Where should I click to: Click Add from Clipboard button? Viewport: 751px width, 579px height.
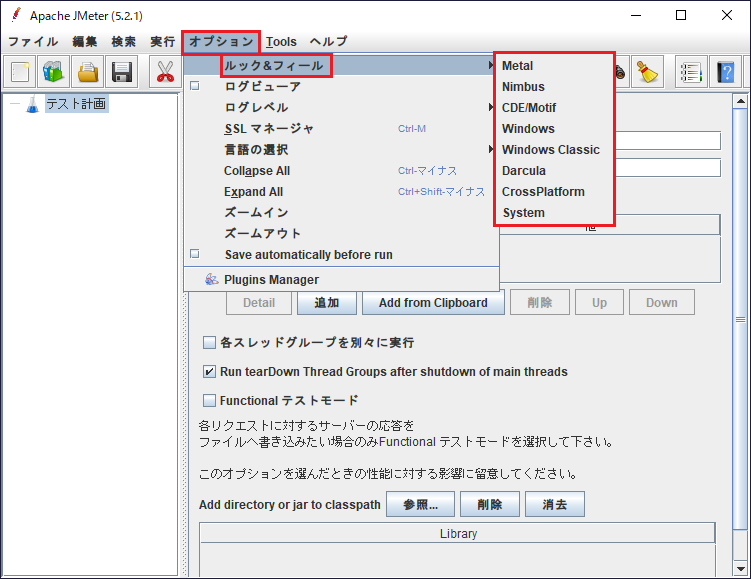coord(433,302)
